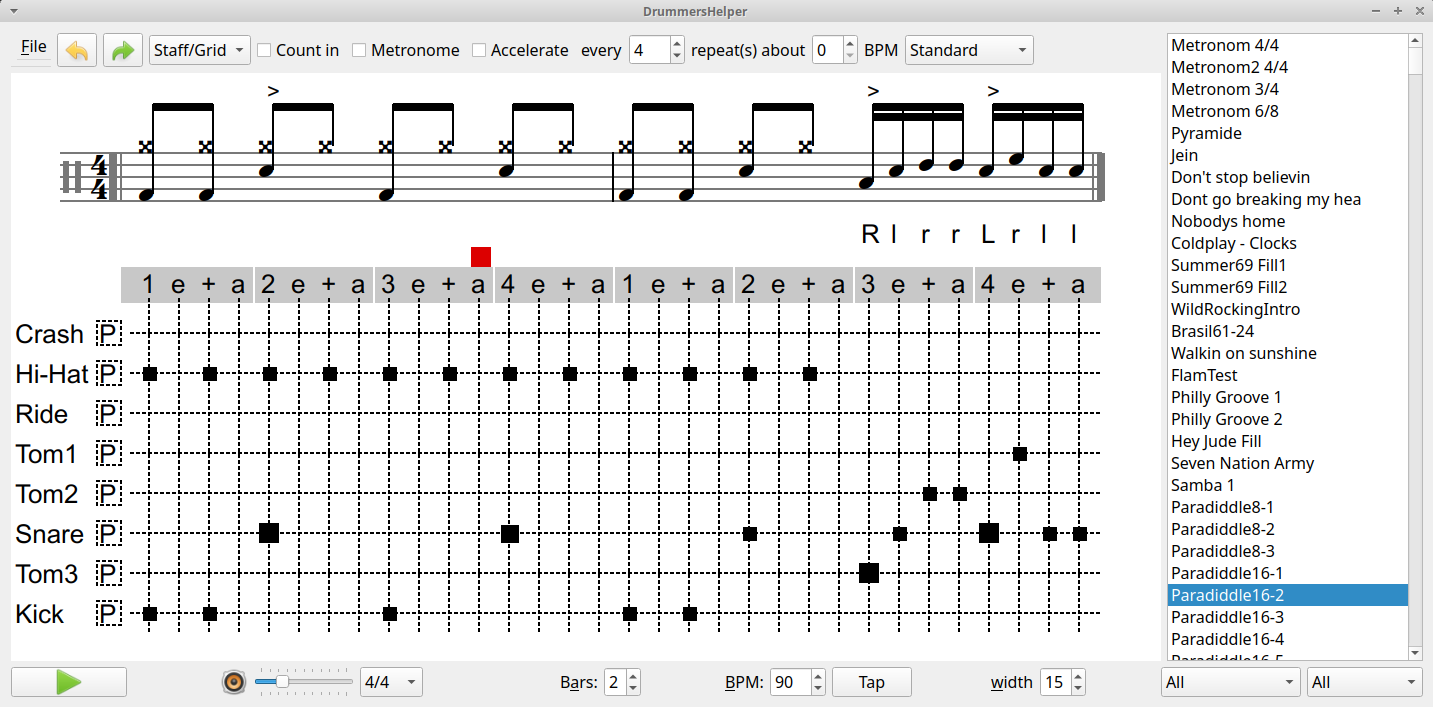Click the yellow undo arrow icon

click(x=77, y=50)
